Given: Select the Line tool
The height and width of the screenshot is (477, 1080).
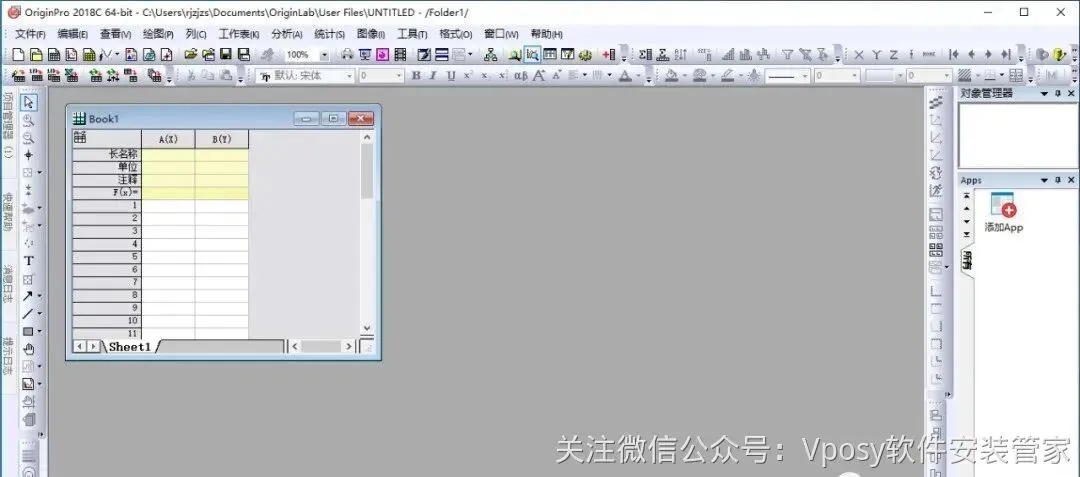Looking at the screenshot, I should tap(28, 314).
